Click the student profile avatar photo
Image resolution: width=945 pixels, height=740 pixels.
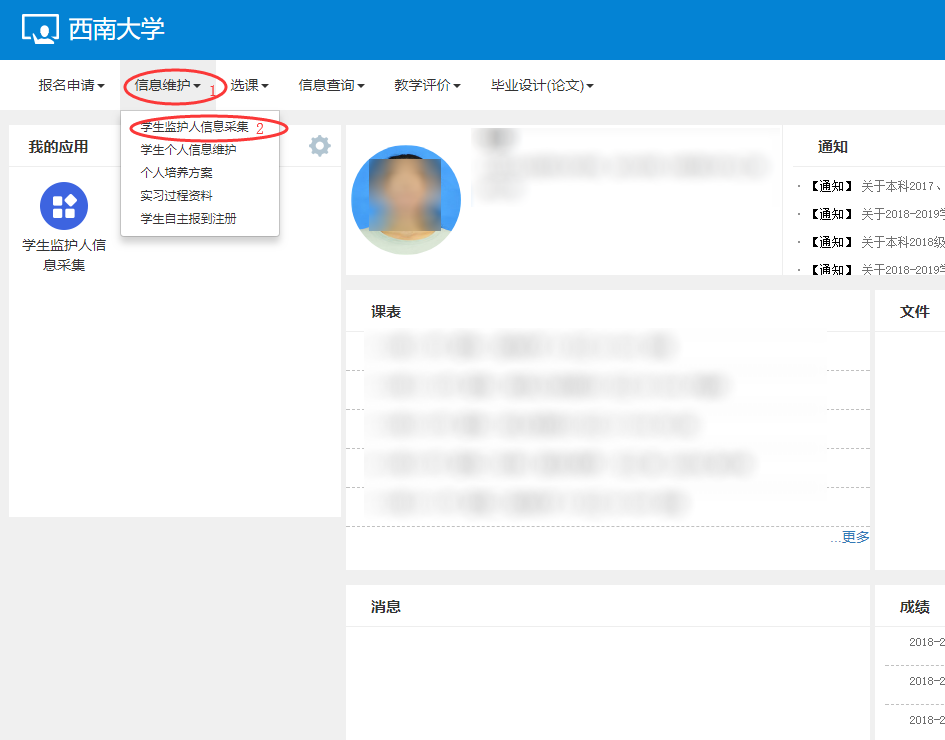point(406,199)
